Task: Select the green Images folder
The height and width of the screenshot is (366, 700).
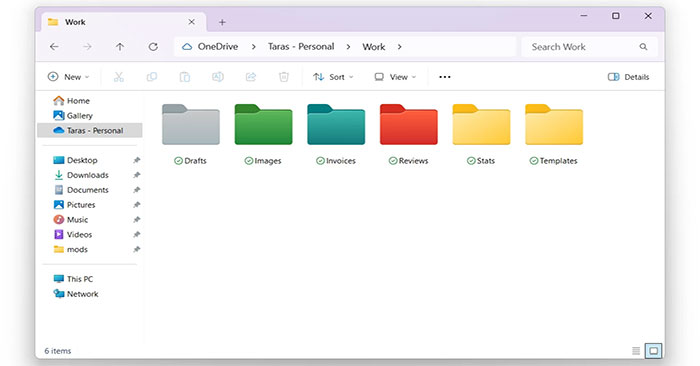Action: [x=263, y=125]
